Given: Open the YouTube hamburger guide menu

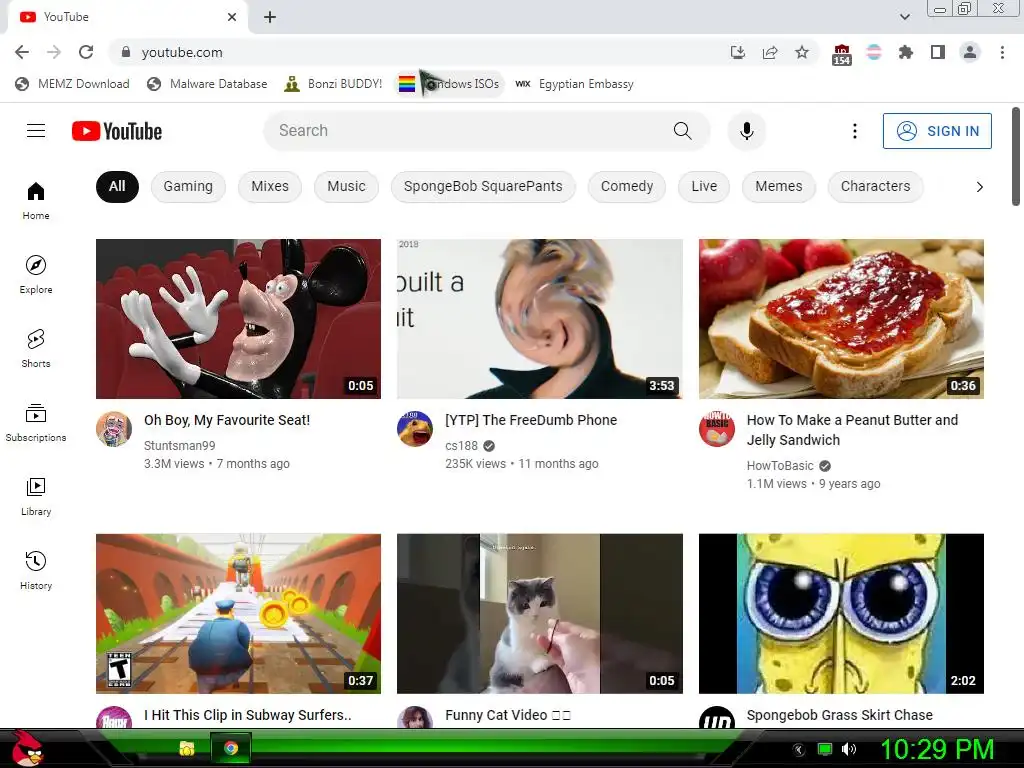Looking at the screenshot, I should [x=36, y=131].
